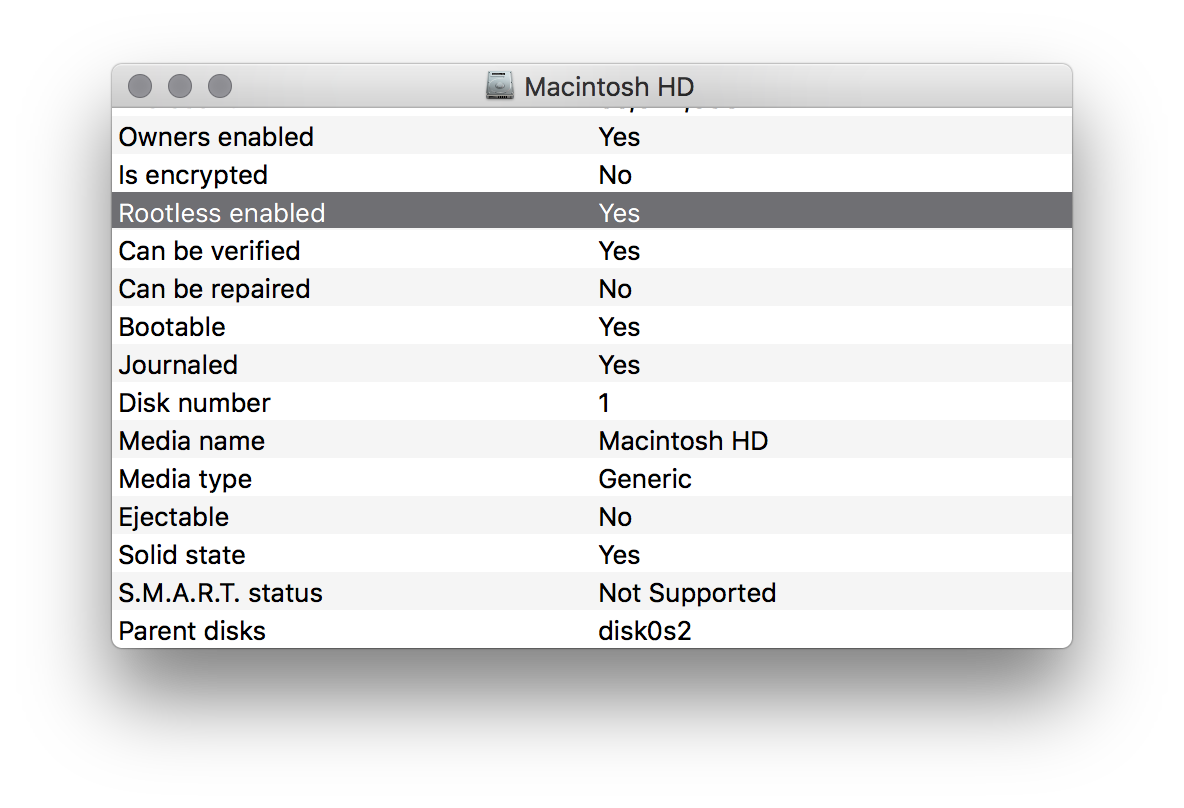
Task: Select the Media type row
Action: 592,478
